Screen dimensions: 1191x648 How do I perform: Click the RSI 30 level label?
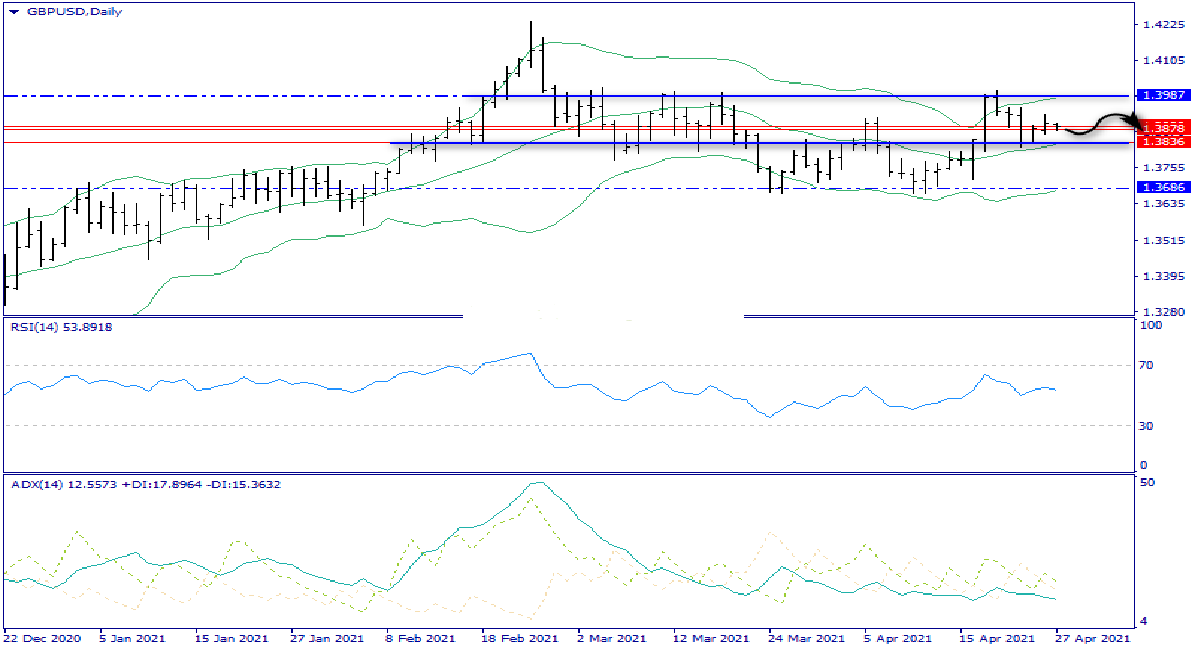[x=1148, y=426]
